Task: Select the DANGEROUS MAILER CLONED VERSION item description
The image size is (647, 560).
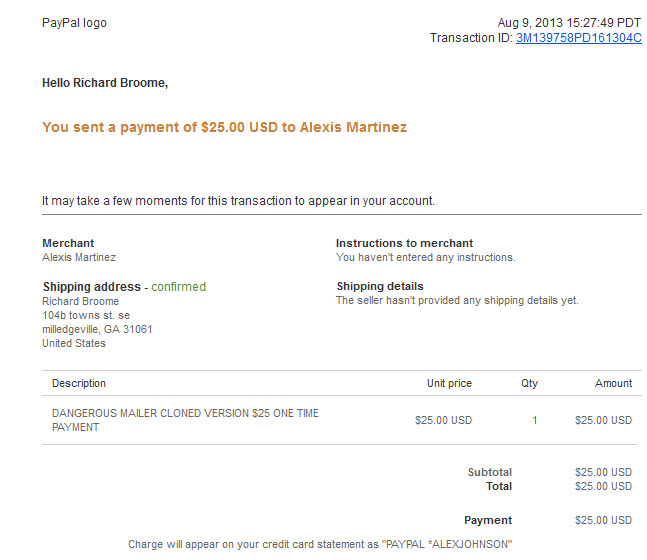Action: [185, 420]
